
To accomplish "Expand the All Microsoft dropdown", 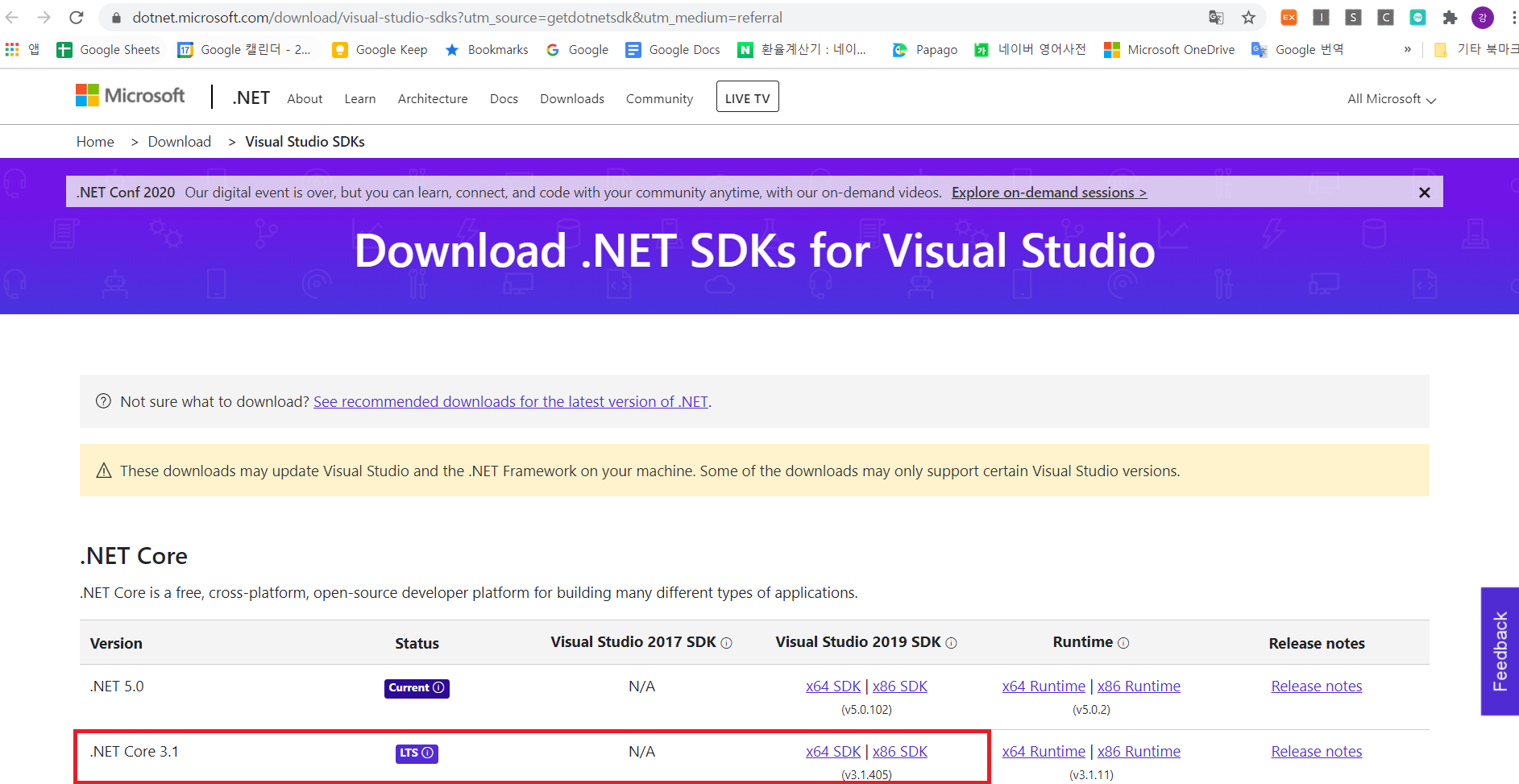I will coord(1392,99).
